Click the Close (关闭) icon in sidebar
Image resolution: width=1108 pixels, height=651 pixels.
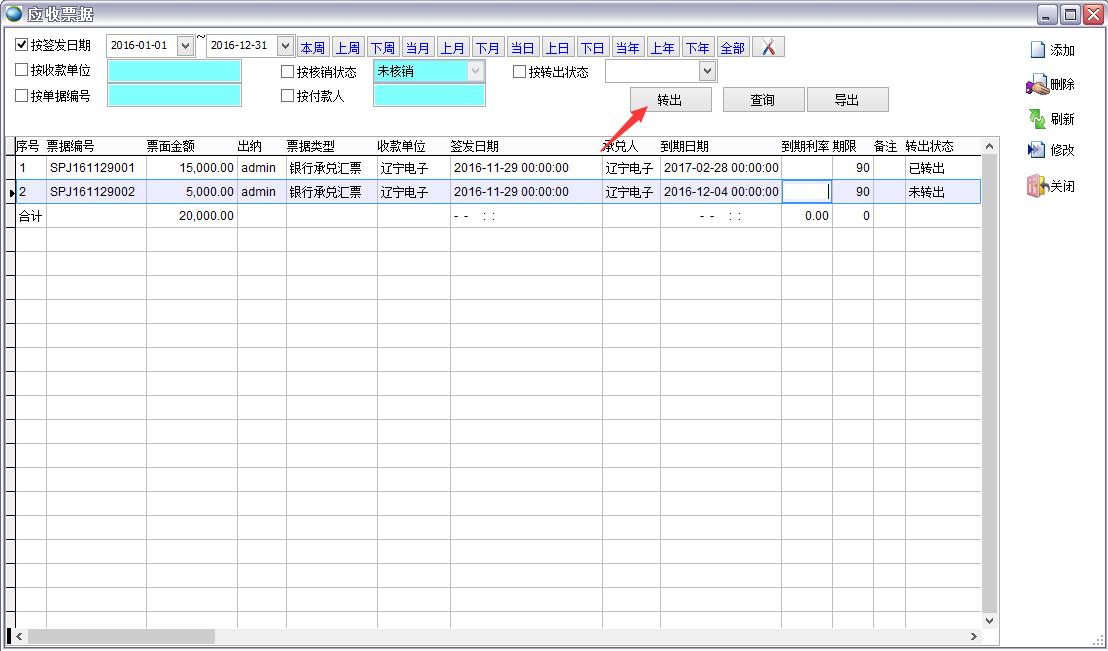coord(1037,186)
